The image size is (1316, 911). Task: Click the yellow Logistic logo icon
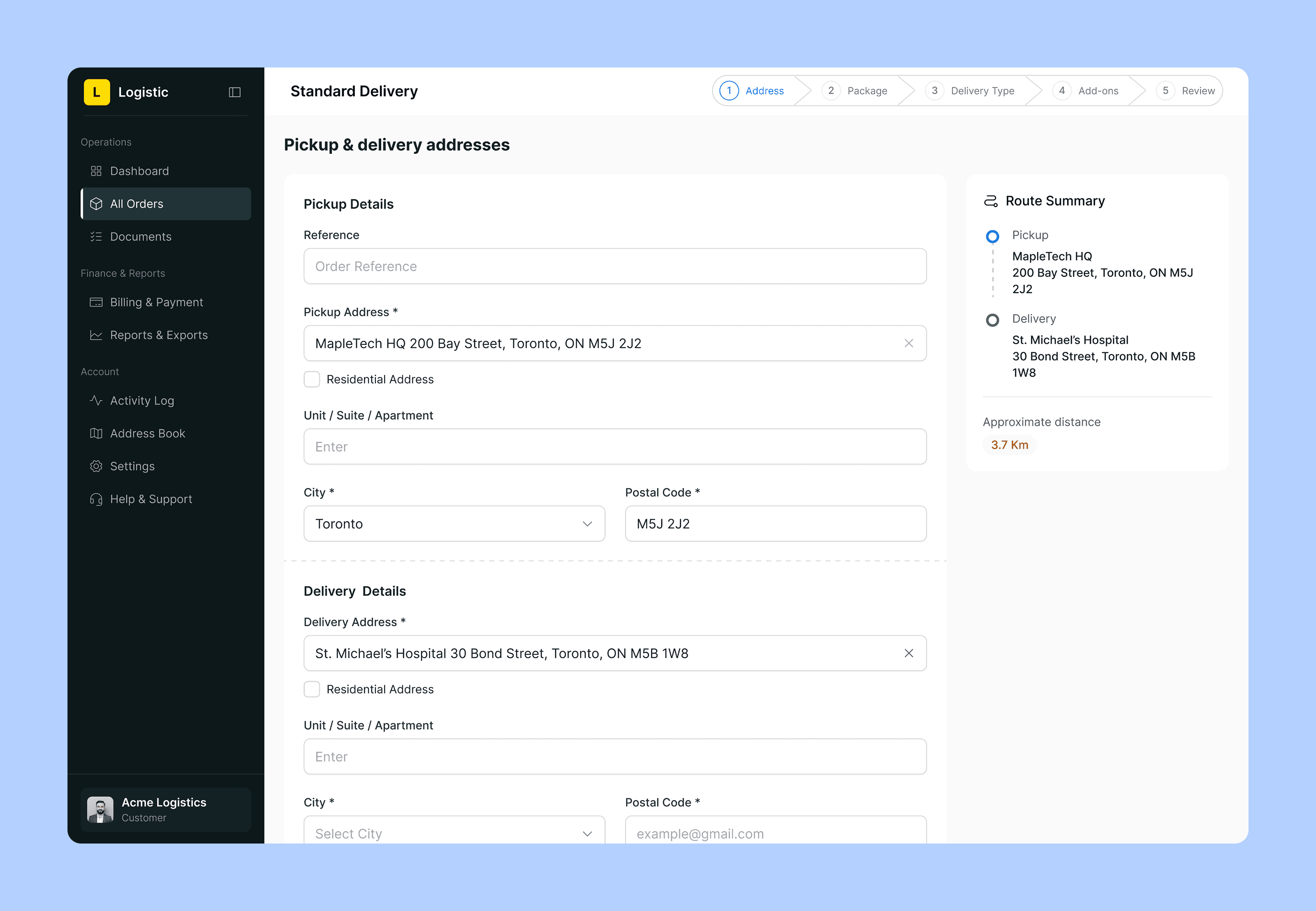coord(97,92)
